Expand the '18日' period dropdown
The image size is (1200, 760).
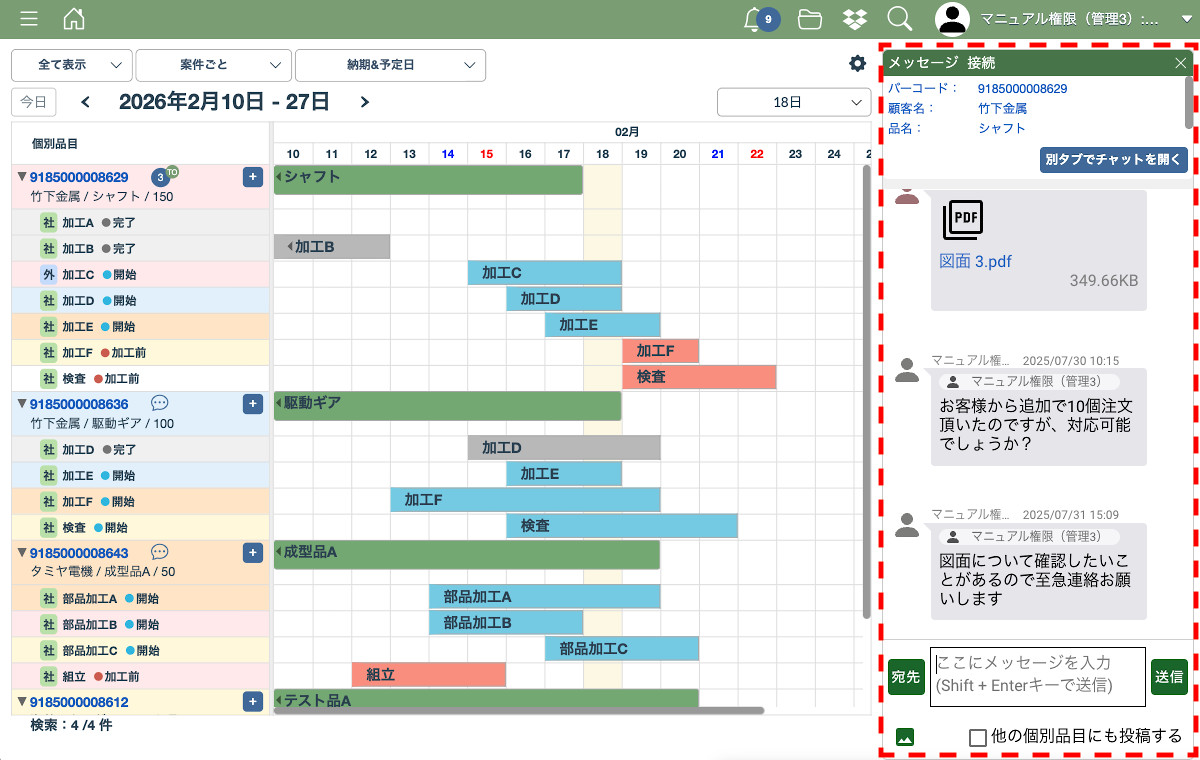(793, 102)
